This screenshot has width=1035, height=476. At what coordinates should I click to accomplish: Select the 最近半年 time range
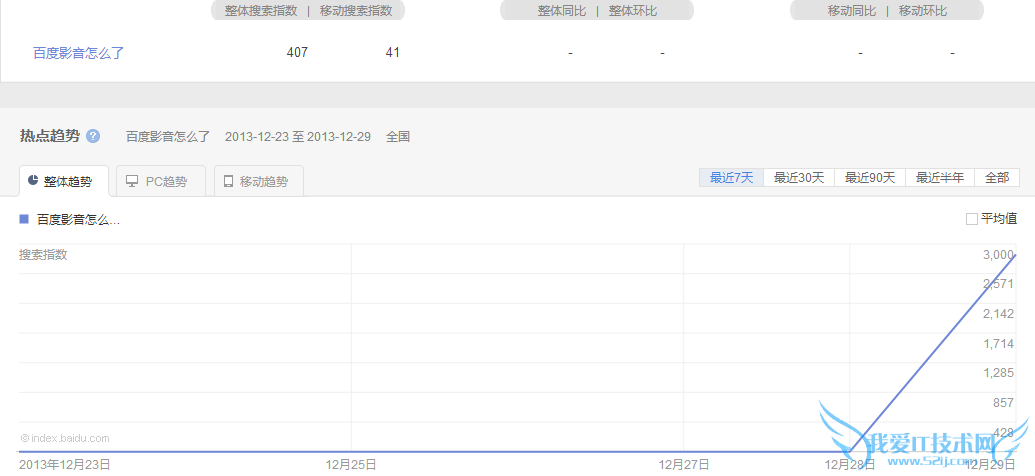[940, 178]
